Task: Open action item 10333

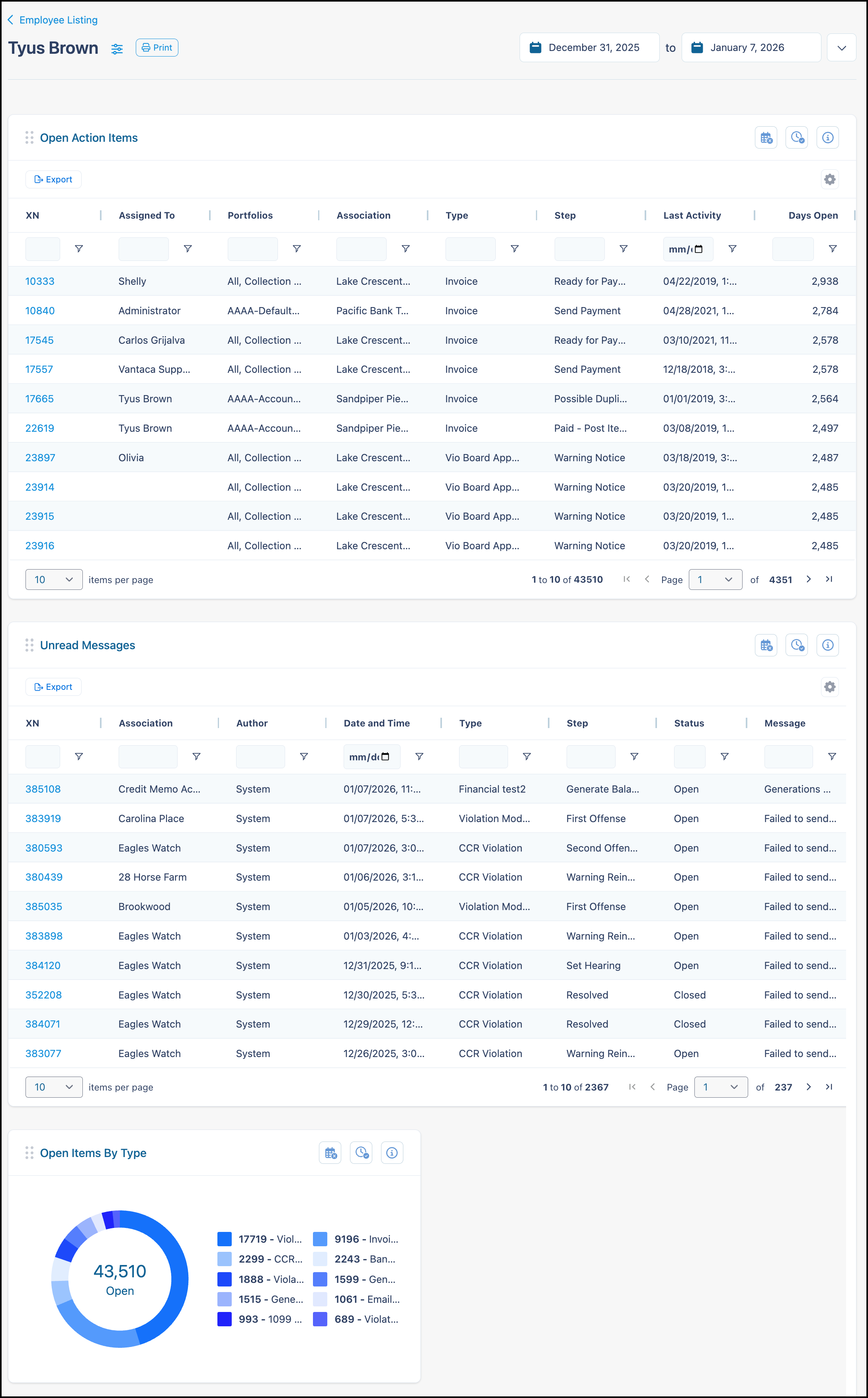Action: click(39, 281)
